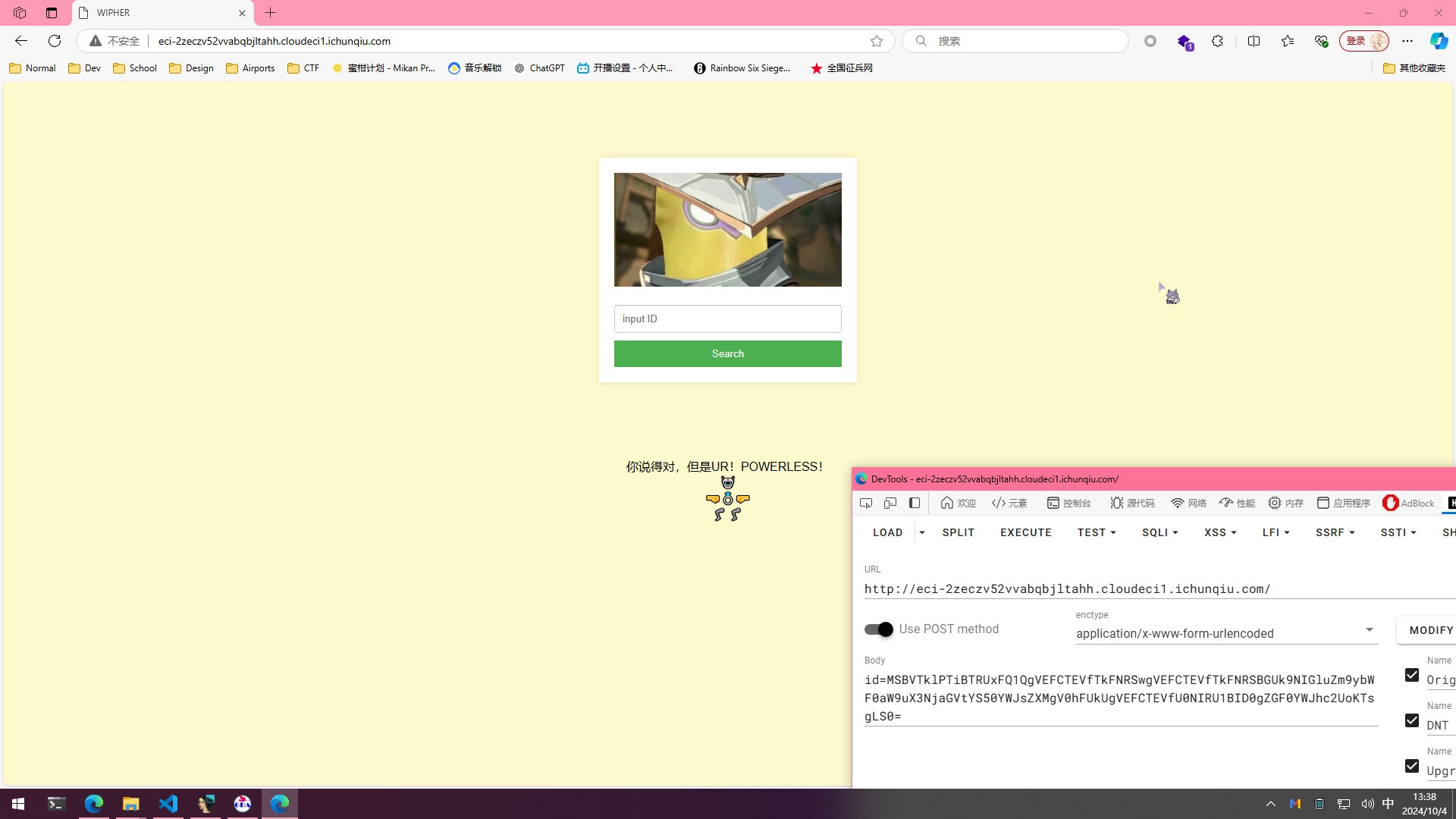Click the inspect element picker icon

pos(866,503)
